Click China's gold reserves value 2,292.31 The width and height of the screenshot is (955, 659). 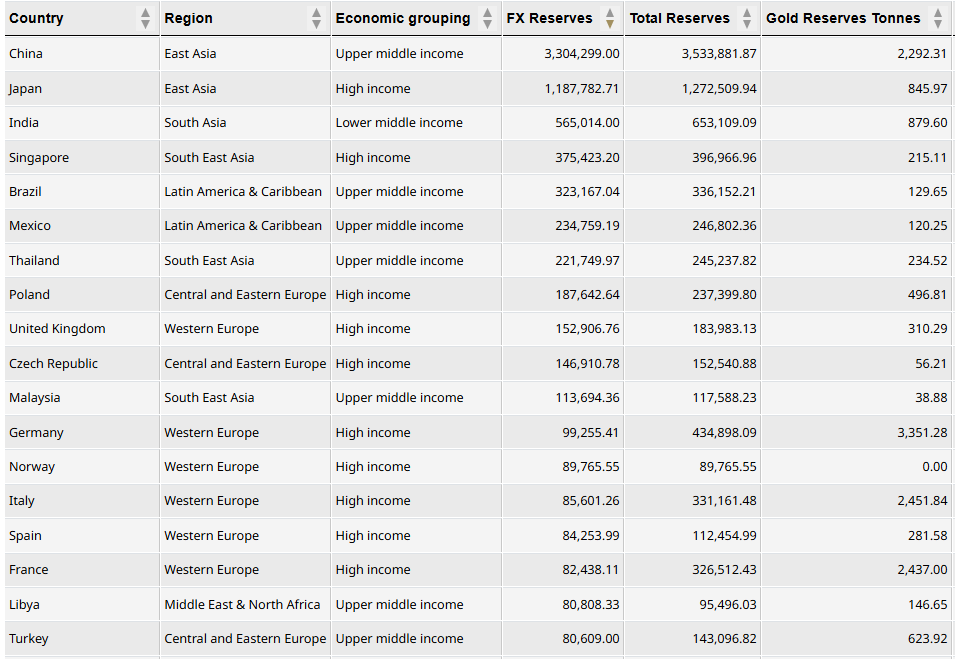[x=922, y=54]
